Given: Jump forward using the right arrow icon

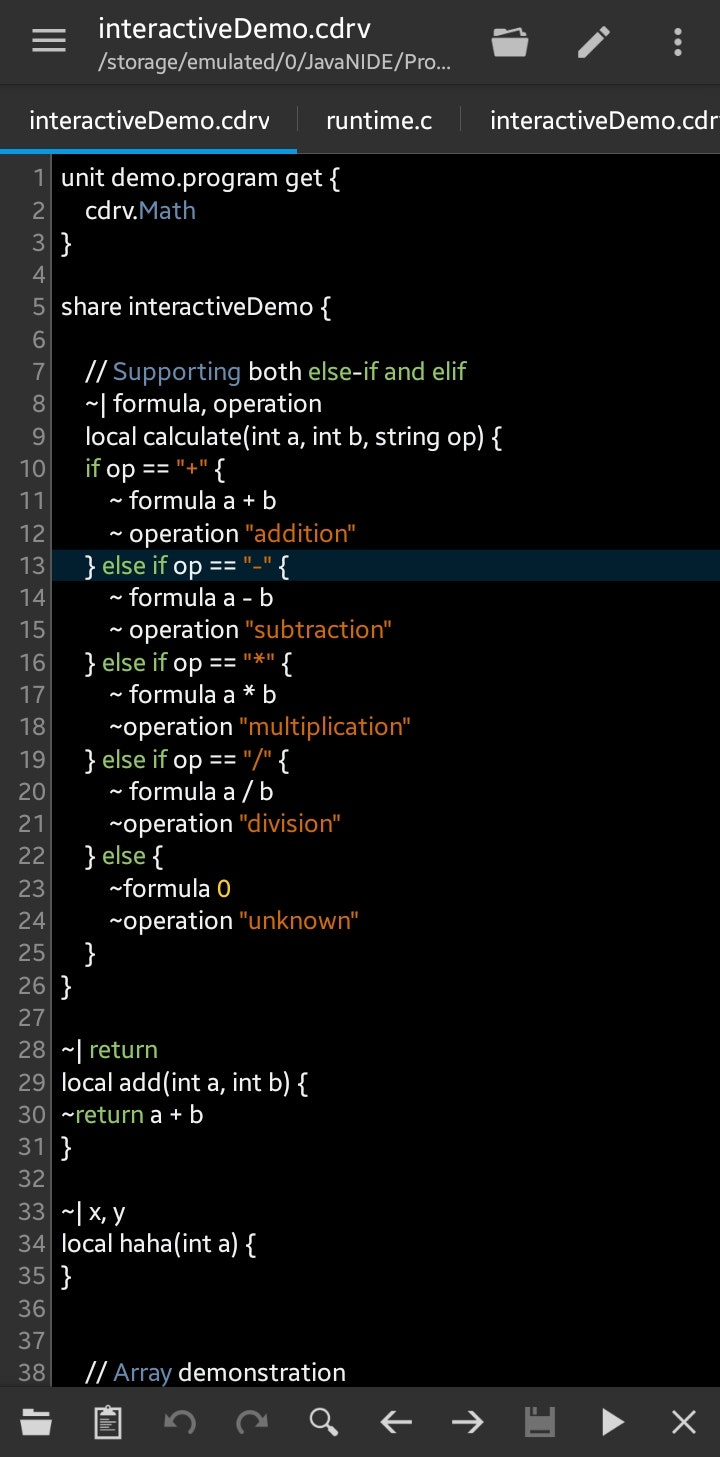Looking at the screenshot, I should pyautogui.click(x=467, y=1421).
